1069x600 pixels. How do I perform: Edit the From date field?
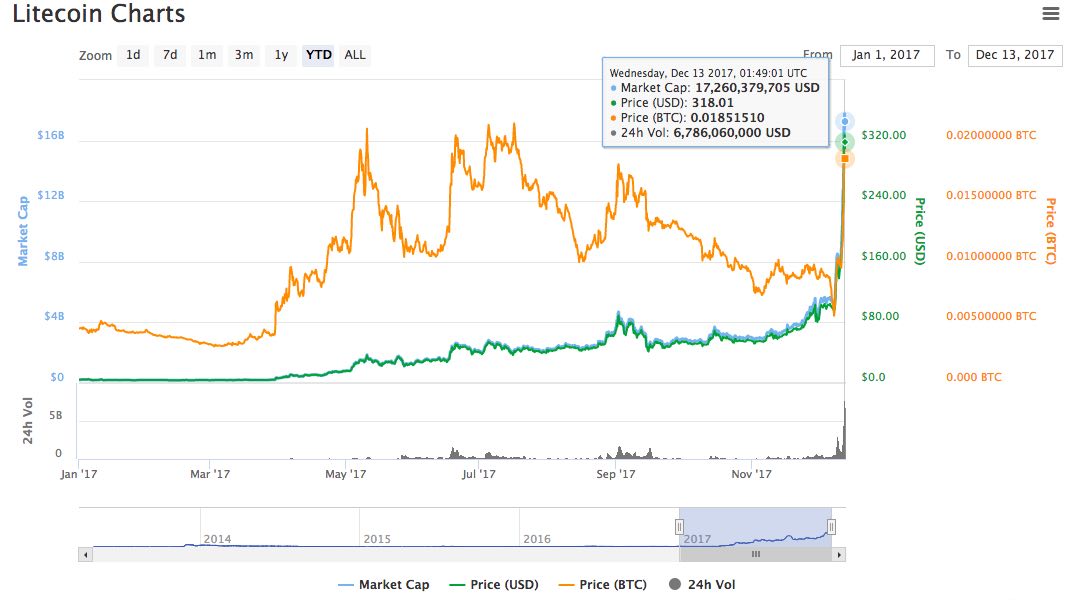point(886,55)
